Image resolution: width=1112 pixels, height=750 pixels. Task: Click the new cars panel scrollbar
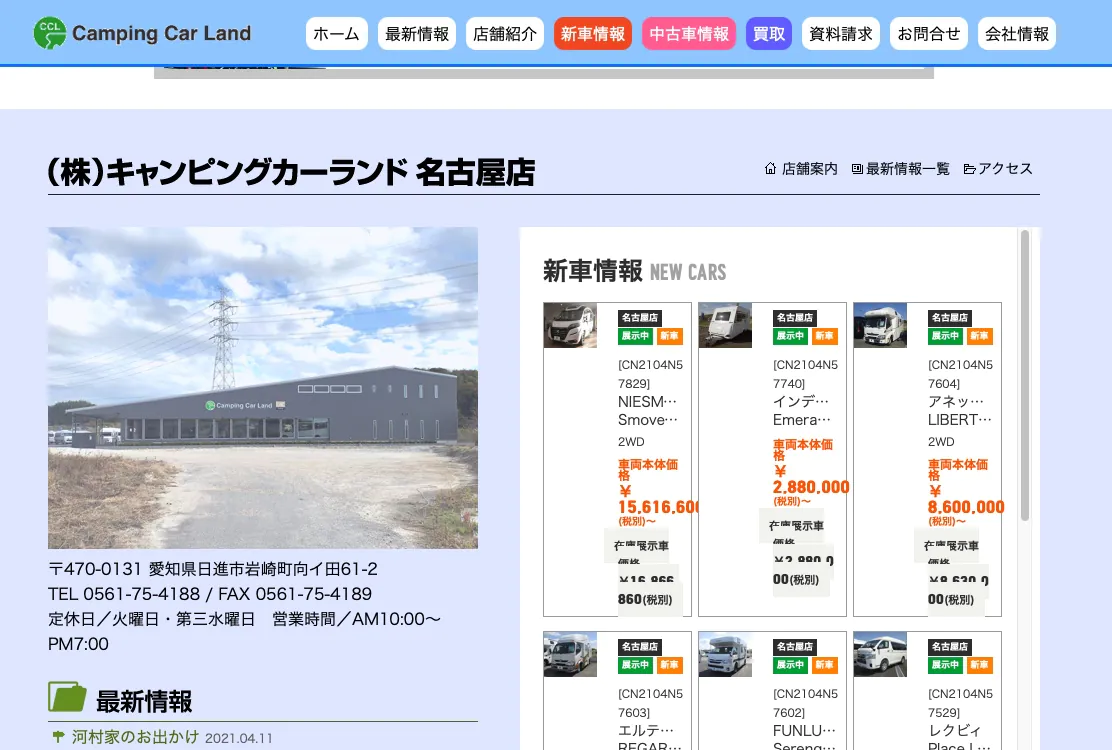click(x=1025, y=376)
